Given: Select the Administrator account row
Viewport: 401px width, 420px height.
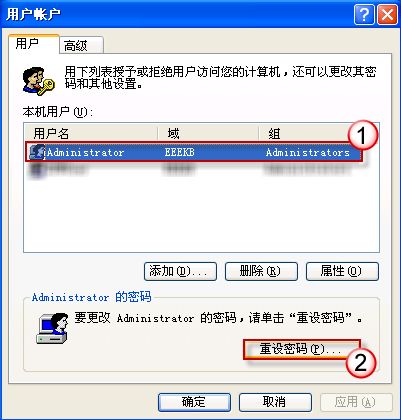Looking at the screenshot, I should [193, 153].
